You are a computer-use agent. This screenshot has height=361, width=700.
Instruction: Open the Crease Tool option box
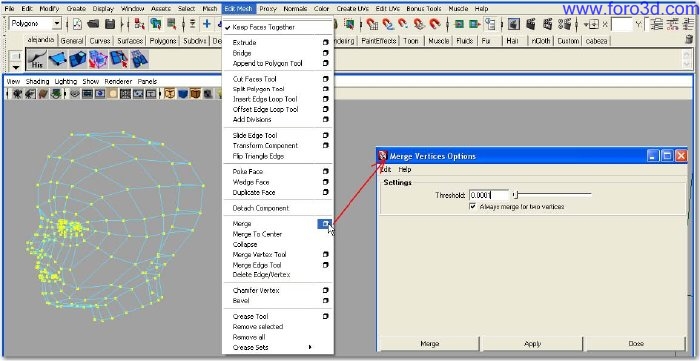325,316
